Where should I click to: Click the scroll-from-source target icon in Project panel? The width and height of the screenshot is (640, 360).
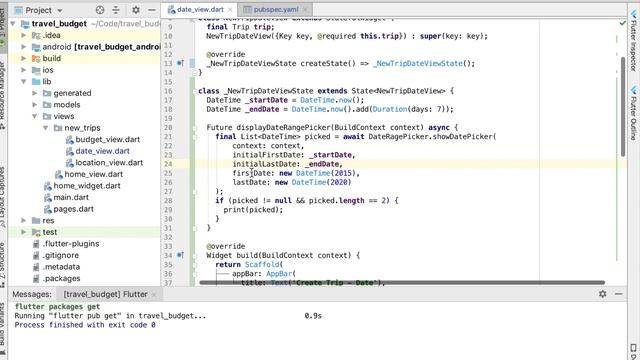pos(100,10)
